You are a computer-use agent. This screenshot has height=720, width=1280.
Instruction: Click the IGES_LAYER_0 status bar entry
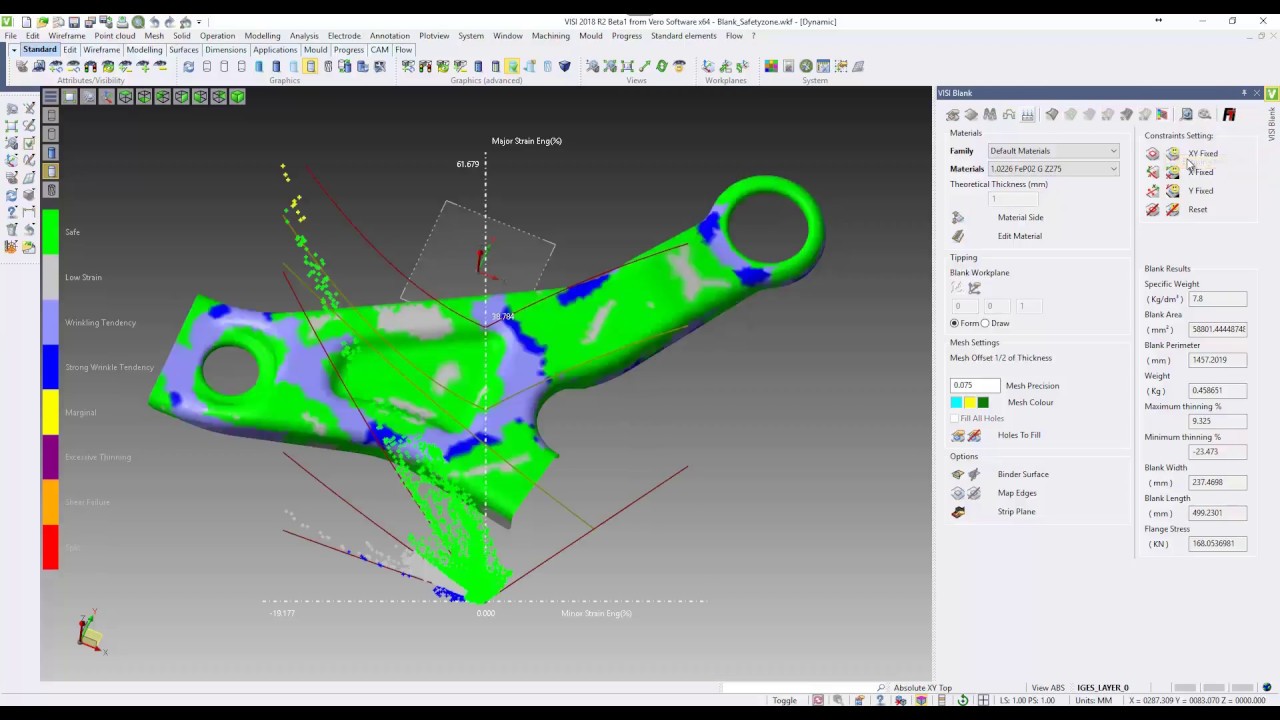1102,688
